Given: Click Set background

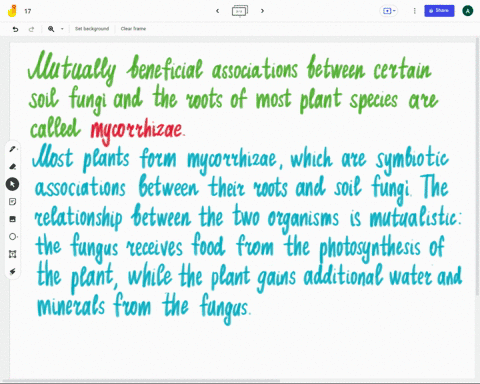Looking at the screenshot, I should [92, 29].
